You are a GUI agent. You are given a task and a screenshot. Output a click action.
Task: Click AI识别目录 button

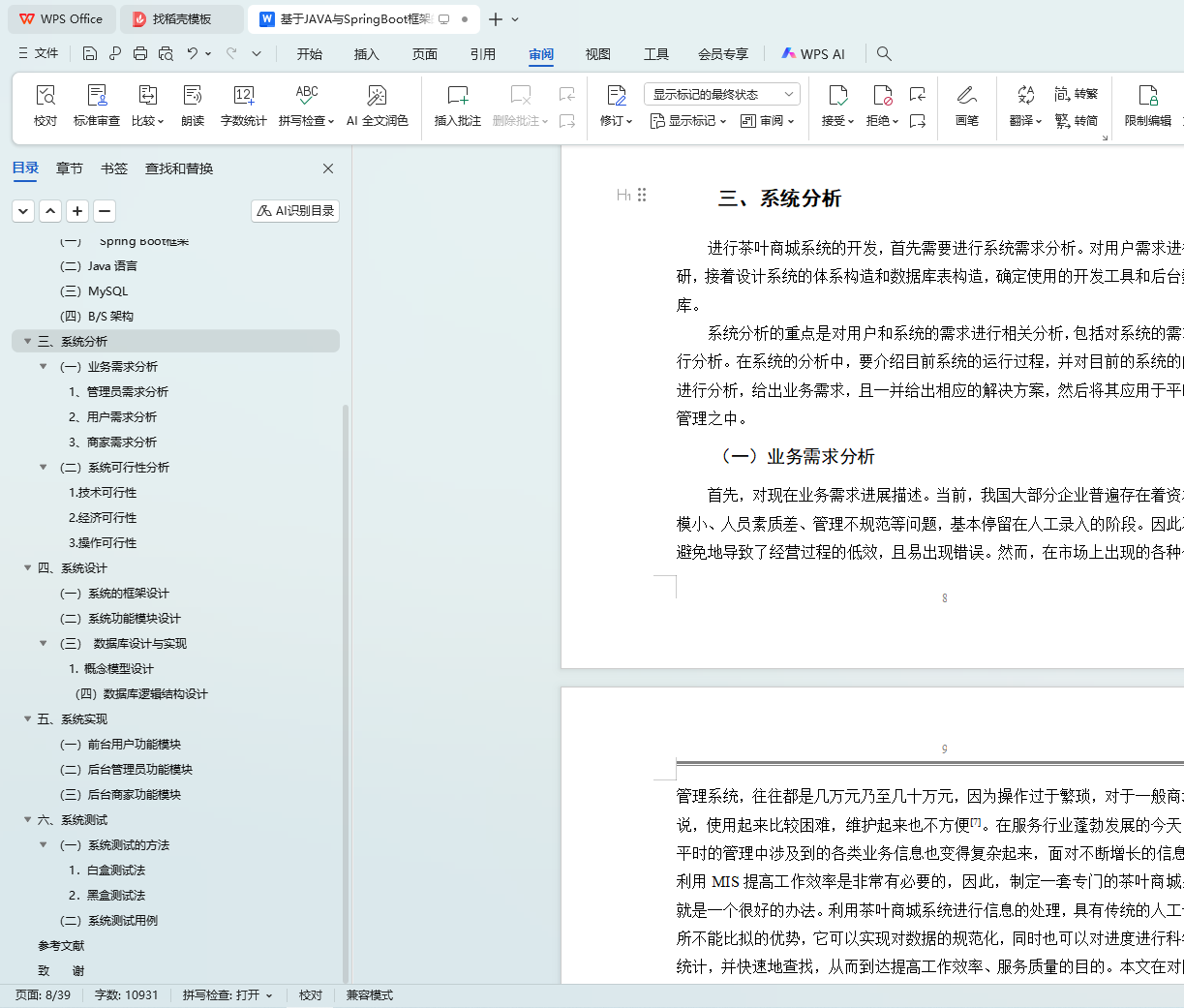[295, 210]
